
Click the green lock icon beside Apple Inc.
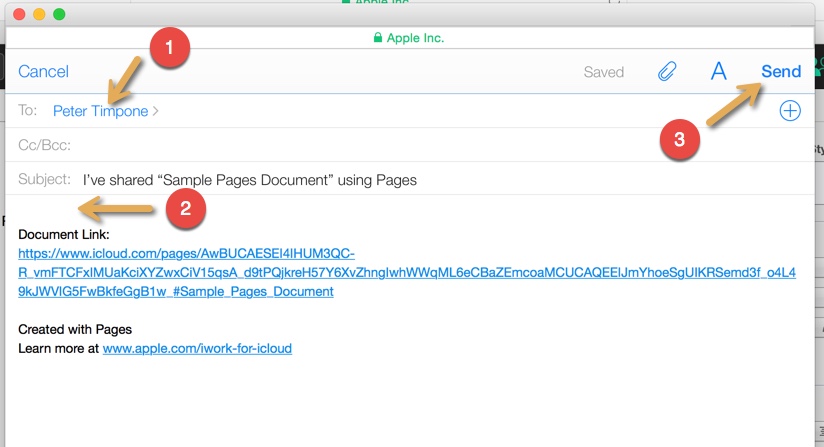(377, 37)
